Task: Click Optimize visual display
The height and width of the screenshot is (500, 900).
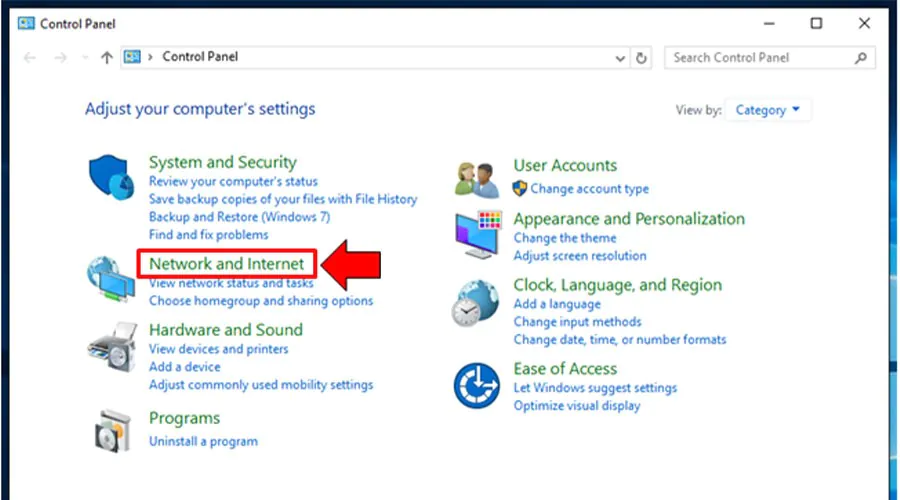Action: pos(577,406)
